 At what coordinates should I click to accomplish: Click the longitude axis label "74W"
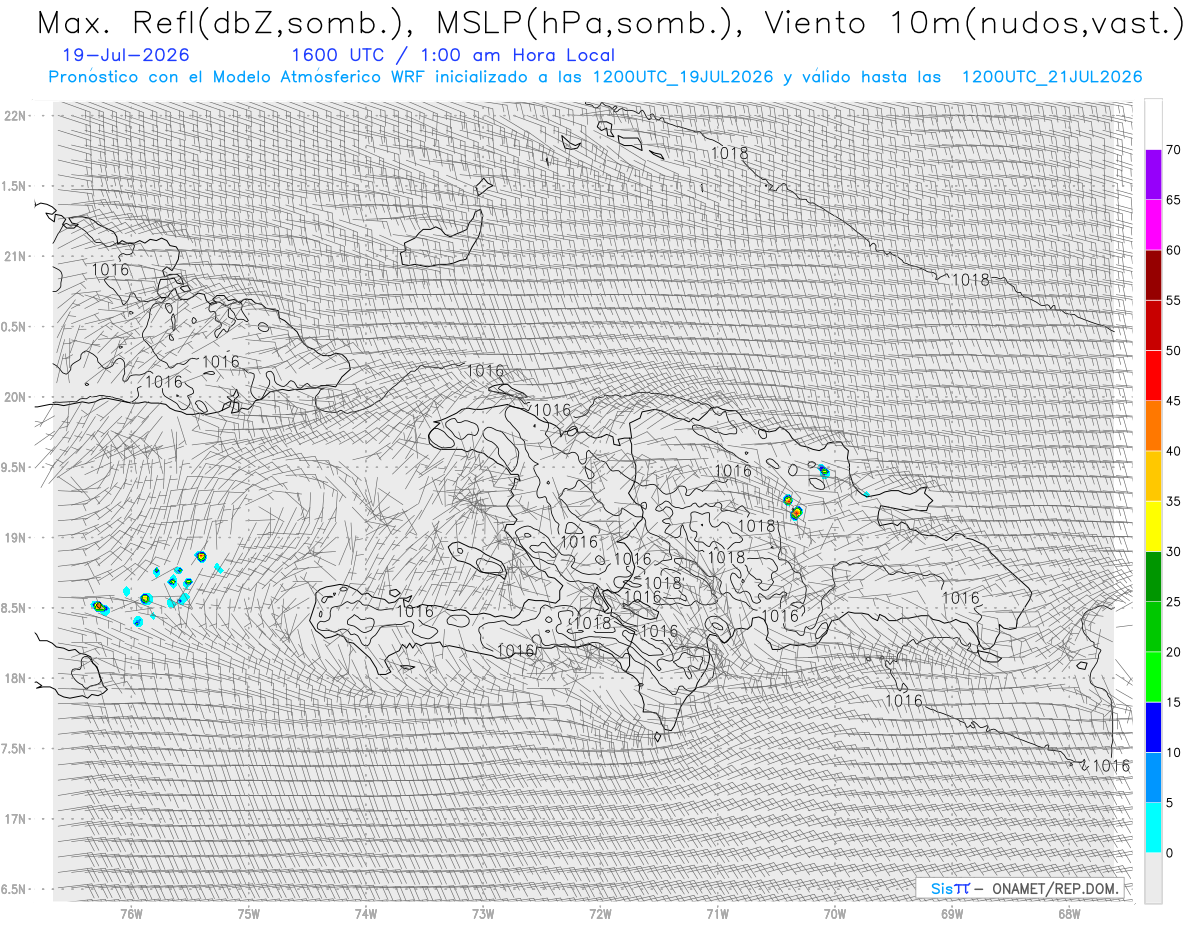366,913
